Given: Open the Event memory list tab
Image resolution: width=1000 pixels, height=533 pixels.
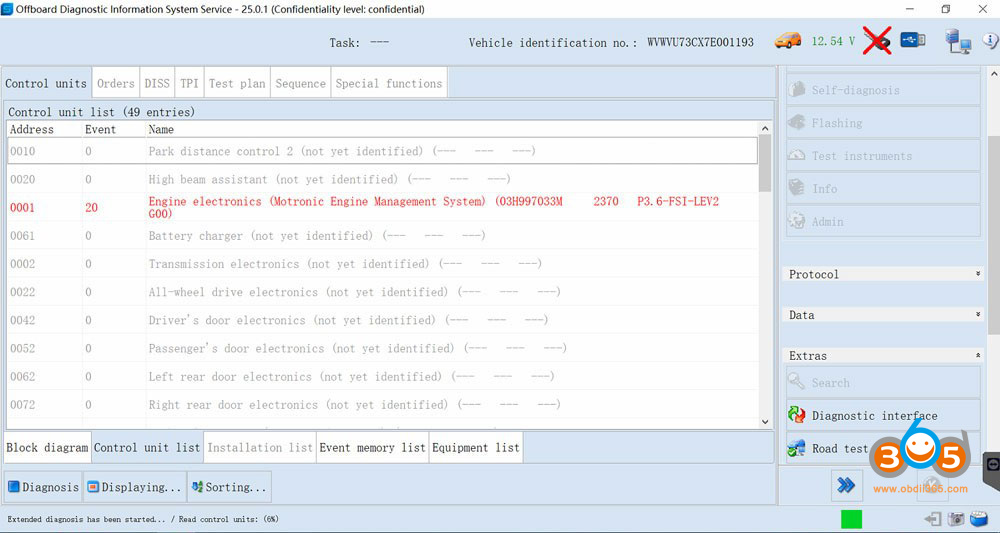Looking at the screenshot, I should tap(372, 447).
